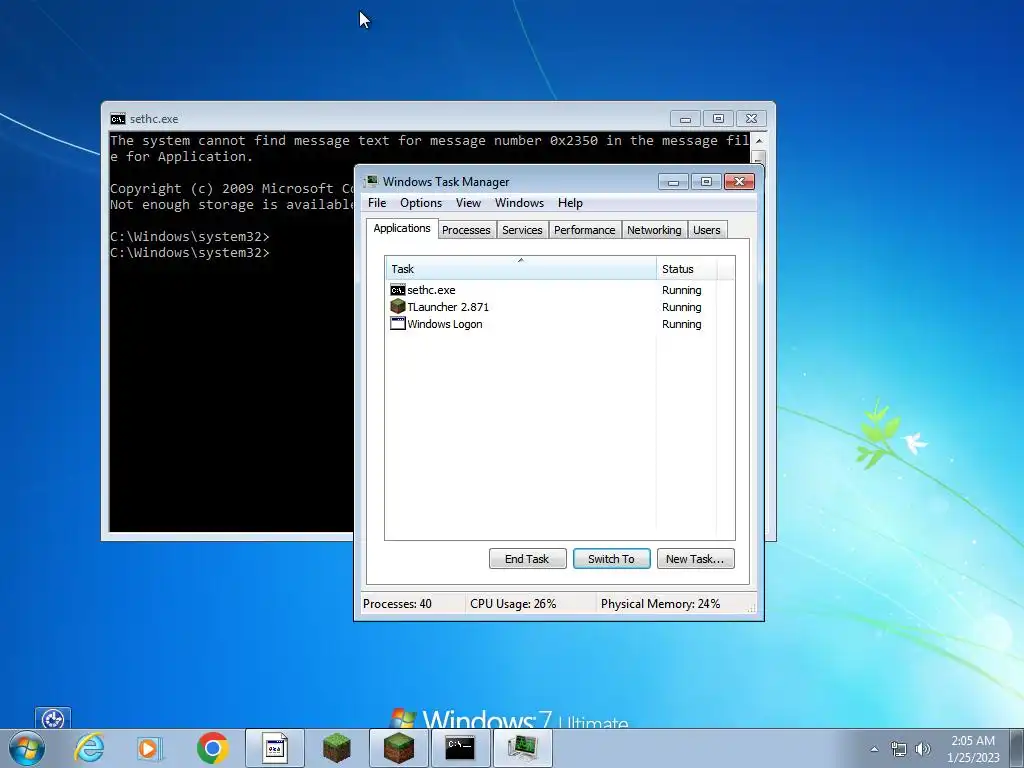Viewport: 1024px width, 768px height.
Task: Click scroll up arrow in sethc.exe console
Action: [x=759, y=140]
